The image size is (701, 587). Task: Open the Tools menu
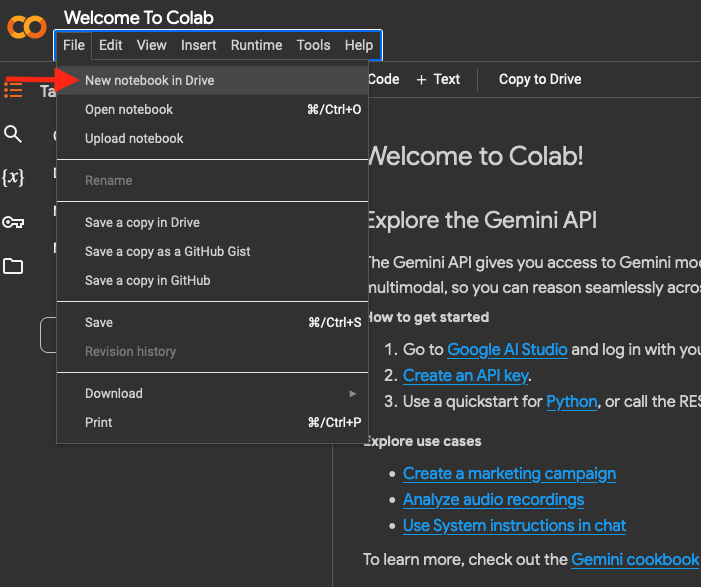(313, 45)
